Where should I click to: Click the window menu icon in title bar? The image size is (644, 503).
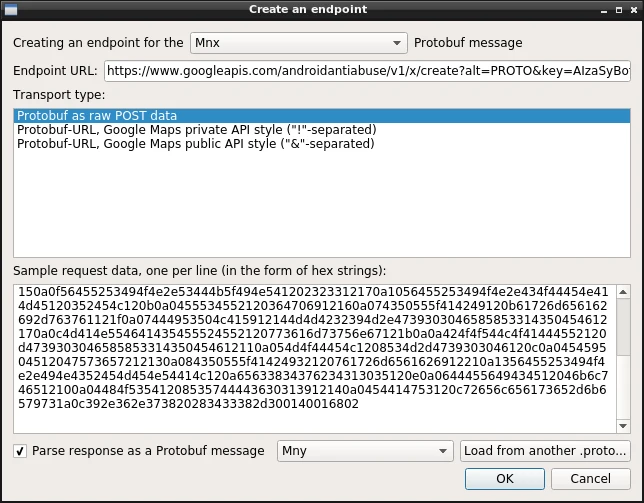coord(11,9)
